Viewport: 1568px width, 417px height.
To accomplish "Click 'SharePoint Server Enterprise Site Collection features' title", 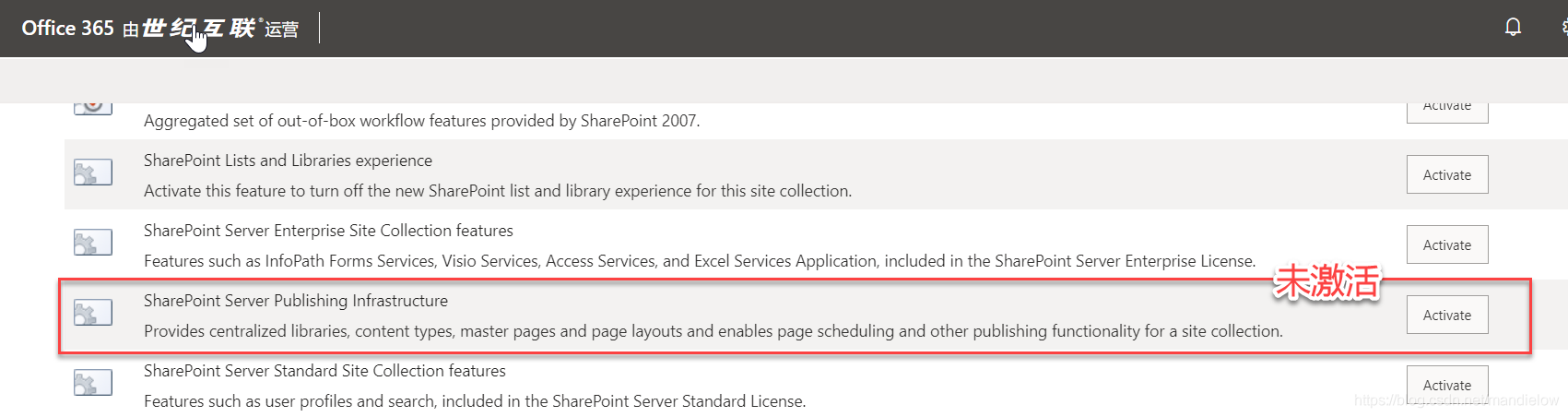I will [328, 231].
